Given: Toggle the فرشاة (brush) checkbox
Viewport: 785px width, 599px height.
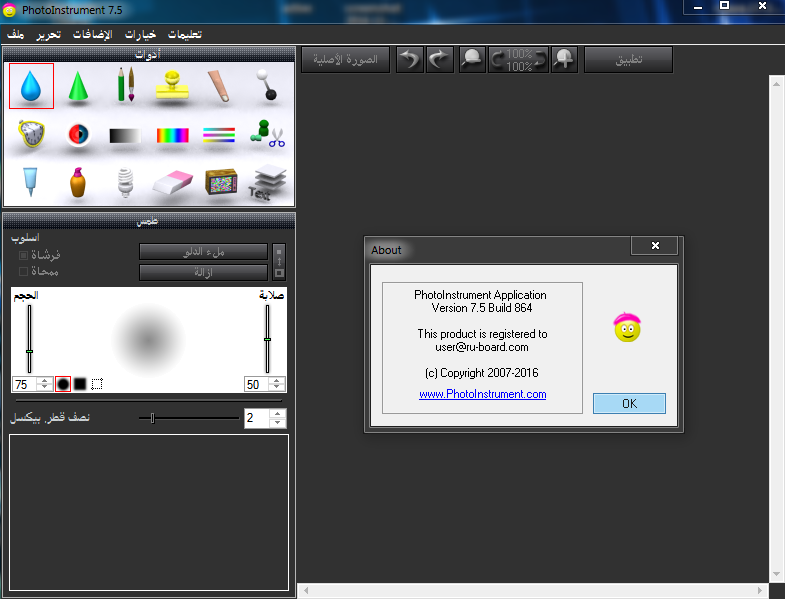Looking at the screenshot, I should point(23,255).
